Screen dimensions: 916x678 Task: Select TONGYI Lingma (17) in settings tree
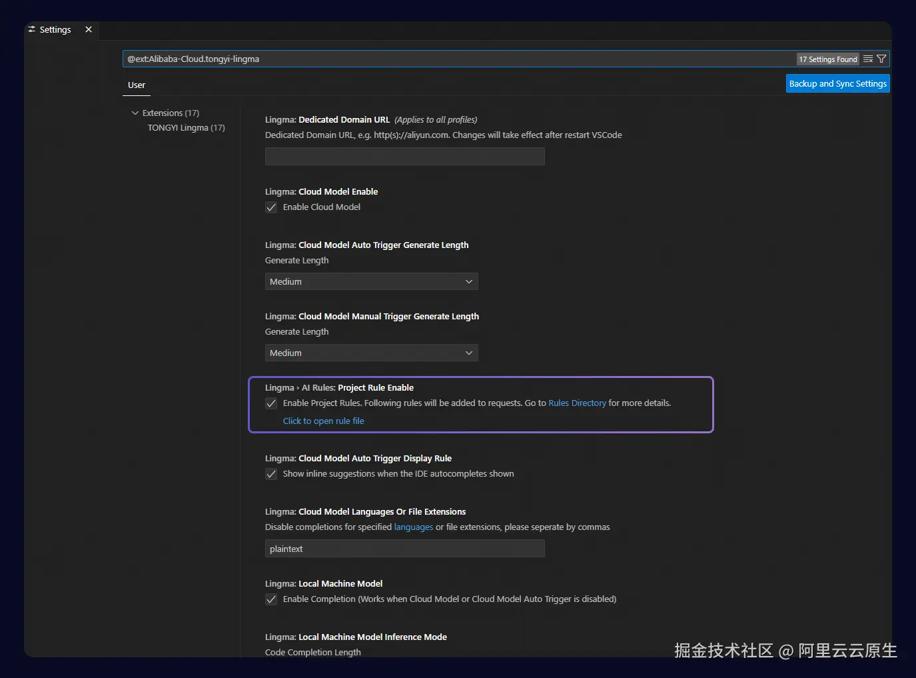click(x=186, y=127)
